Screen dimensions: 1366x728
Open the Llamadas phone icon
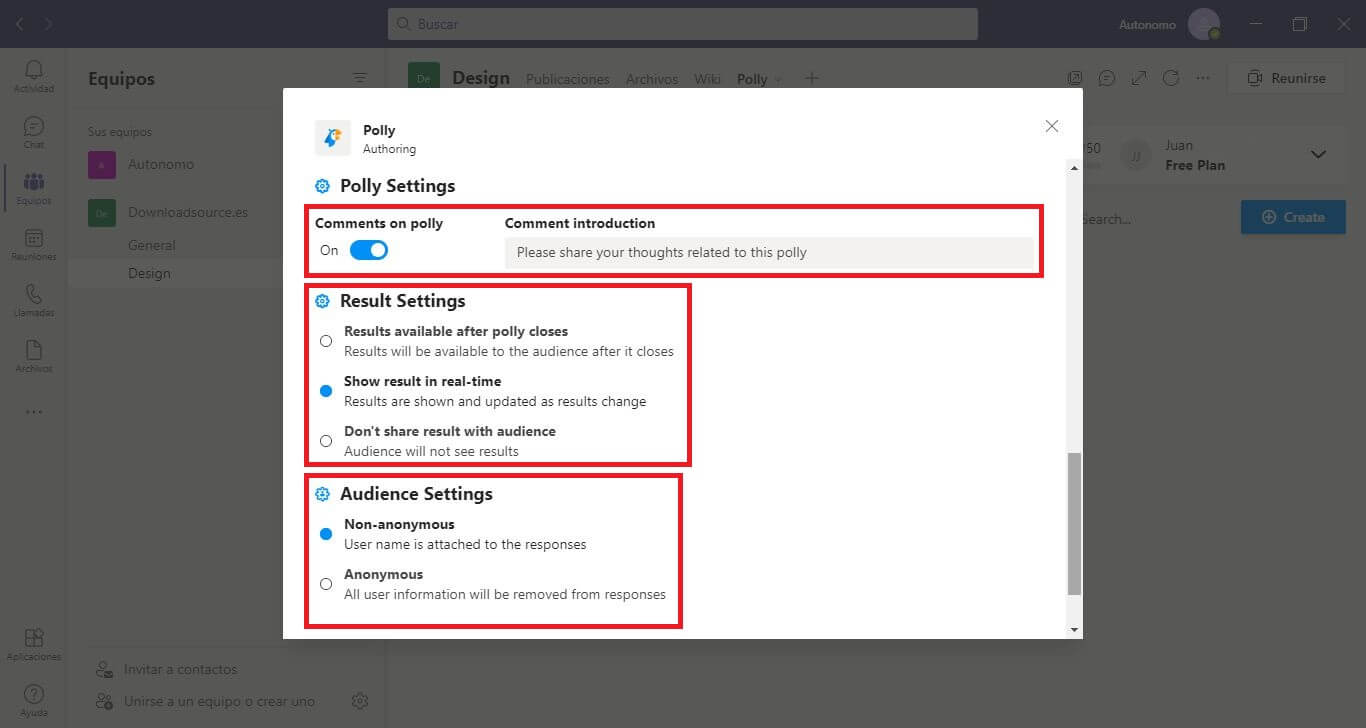(34, 294)
